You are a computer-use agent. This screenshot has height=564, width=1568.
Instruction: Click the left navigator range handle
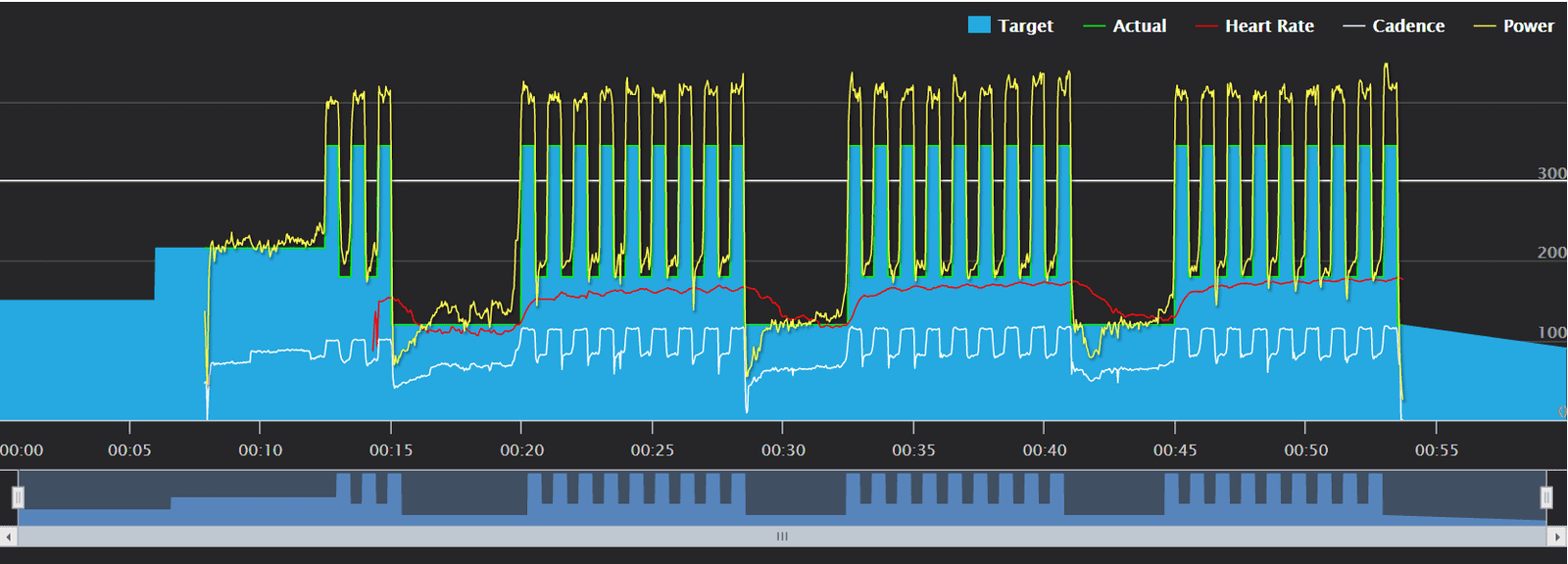point(18,497)
